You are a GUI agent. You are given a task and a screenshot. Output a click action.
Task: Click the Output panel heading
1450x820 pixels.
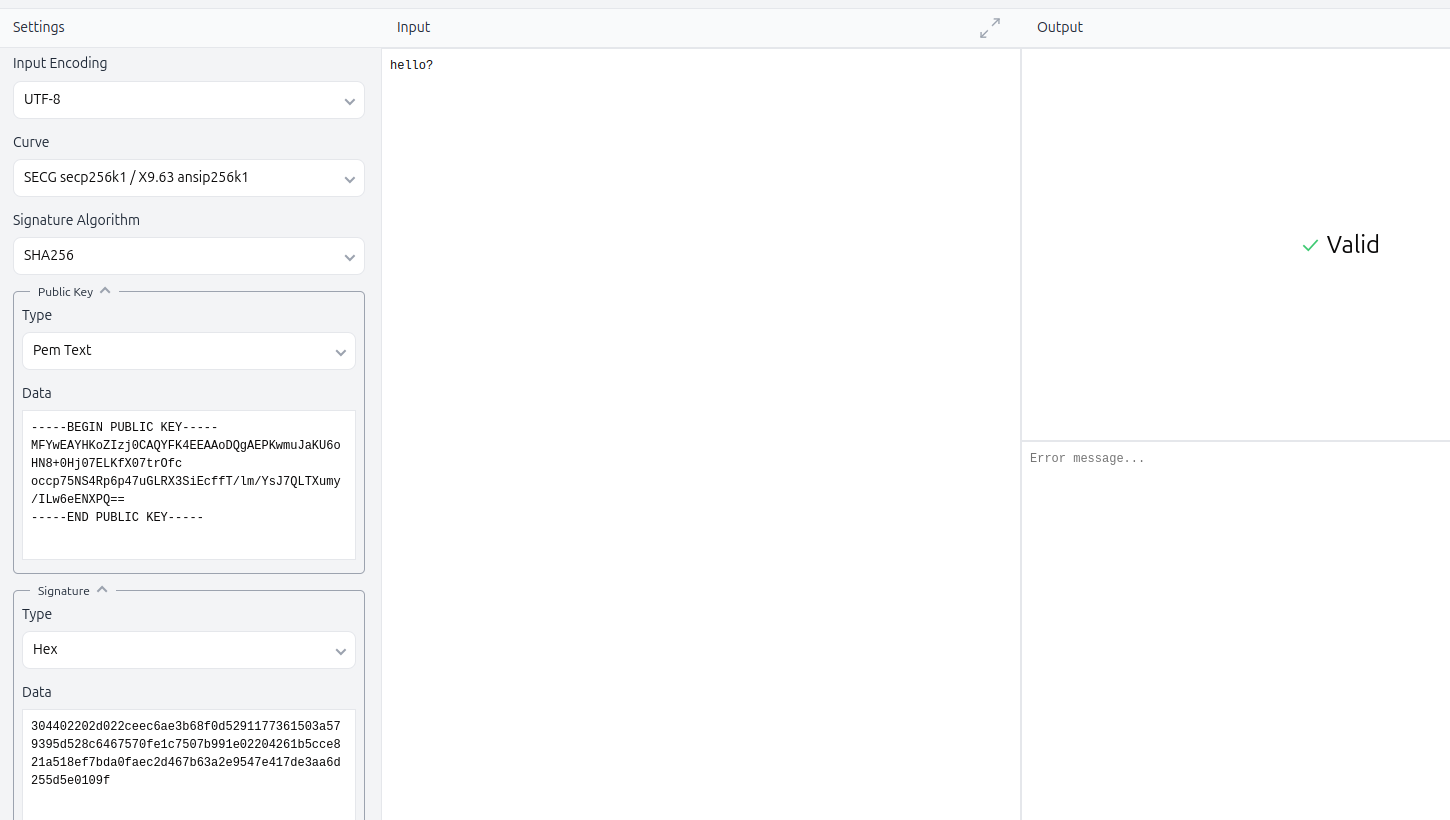1060,27
